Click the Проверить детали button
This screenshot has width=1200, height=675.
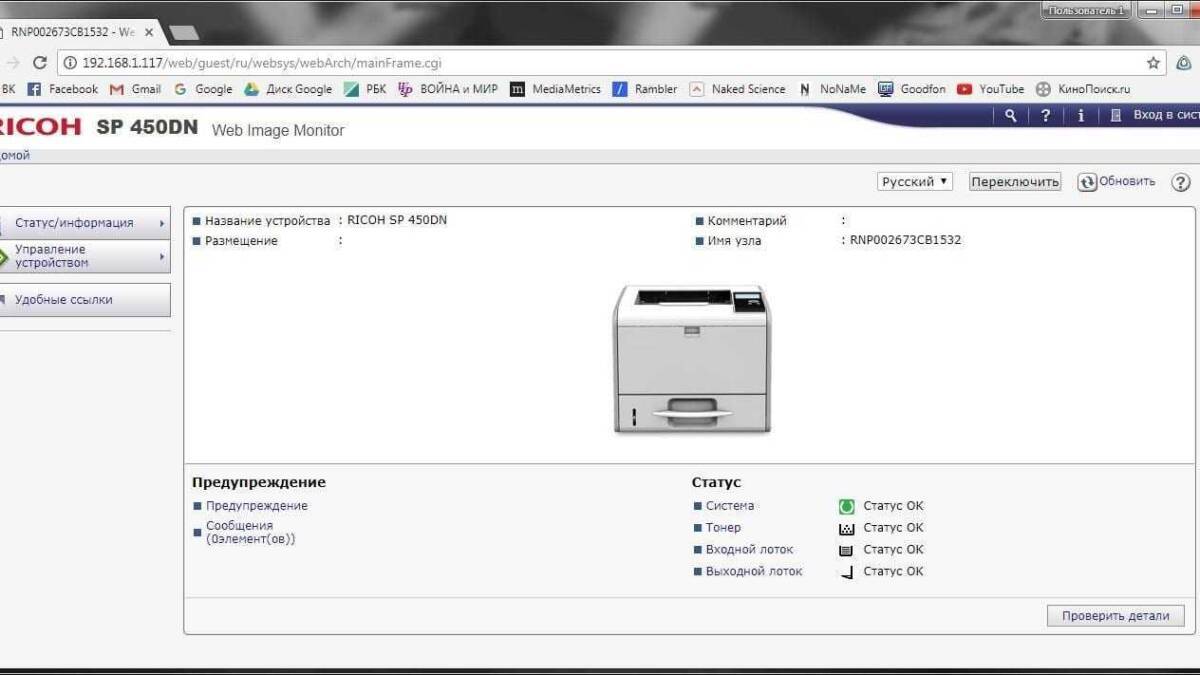coord(1115,616)
